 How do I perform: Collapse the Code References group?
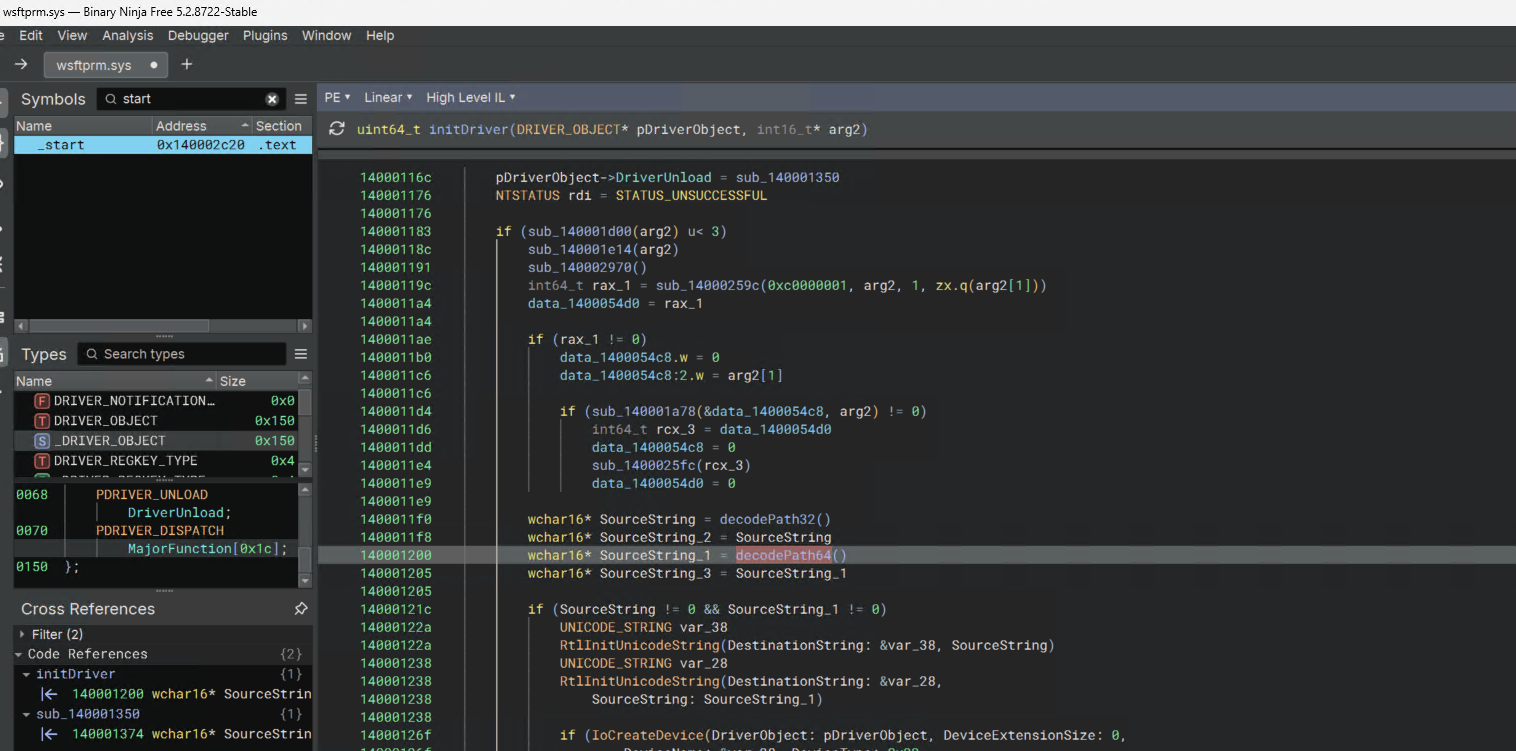coord(20,653)
